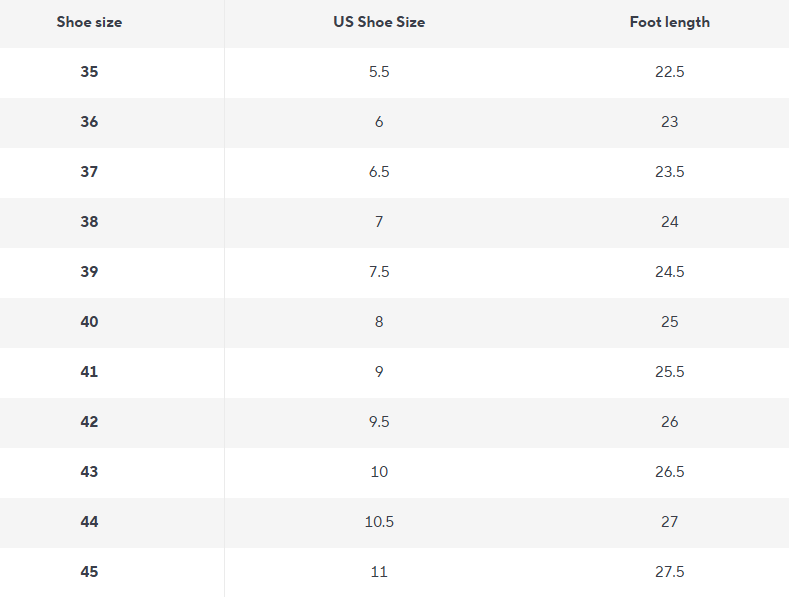Click foot length 27.5 value
The height and width of the screenshot is (597, 789).
(669, 572)
